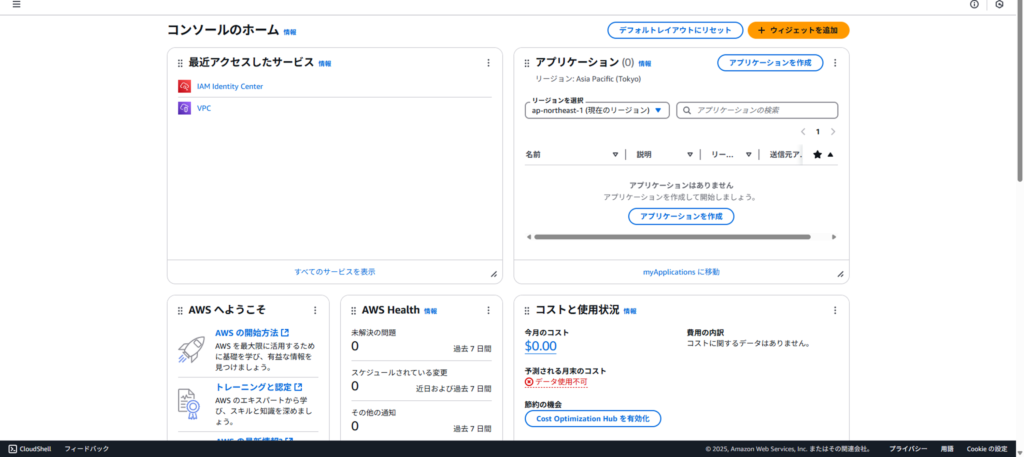Click the red データ使用不可 warning icon
Screen dimensions: 1024x457
point(529,381)
